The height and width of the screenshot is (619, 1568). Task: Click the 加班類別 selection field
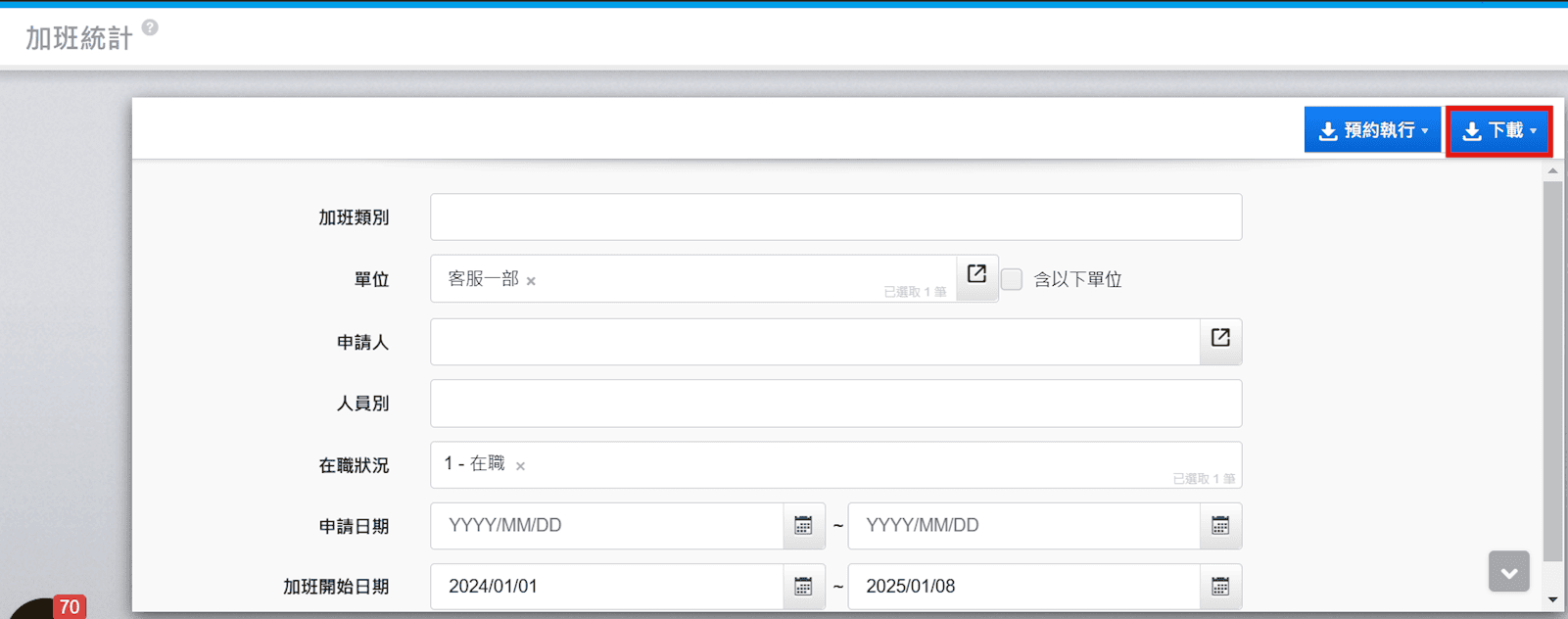pos(835,217)
